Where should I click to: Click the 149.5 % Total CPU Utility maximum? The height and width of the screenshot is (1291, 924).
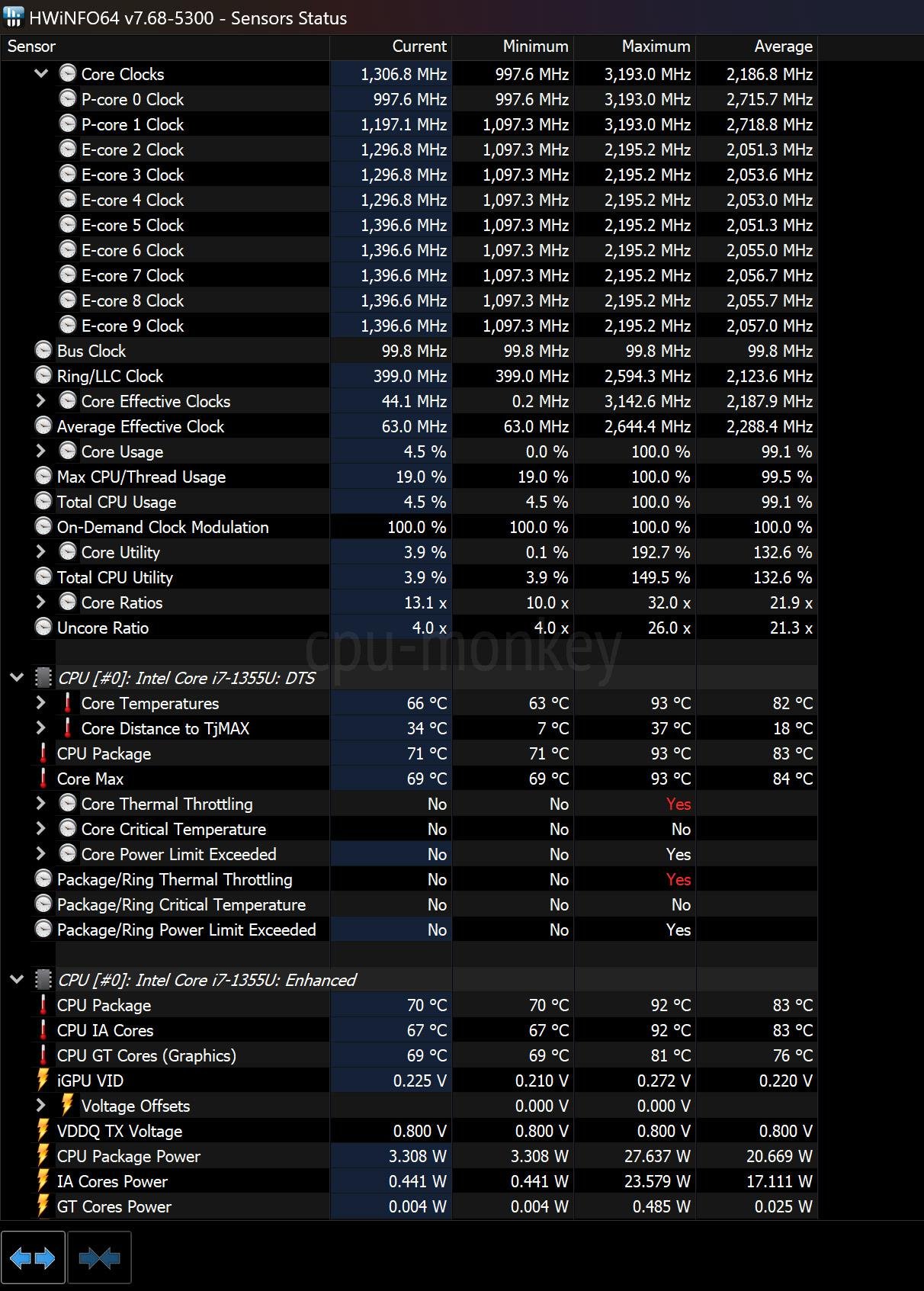661,577
